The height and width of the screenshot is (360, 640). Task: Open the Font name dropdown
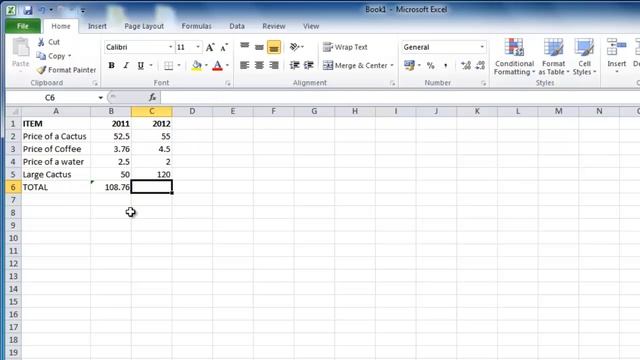(171, 47)
